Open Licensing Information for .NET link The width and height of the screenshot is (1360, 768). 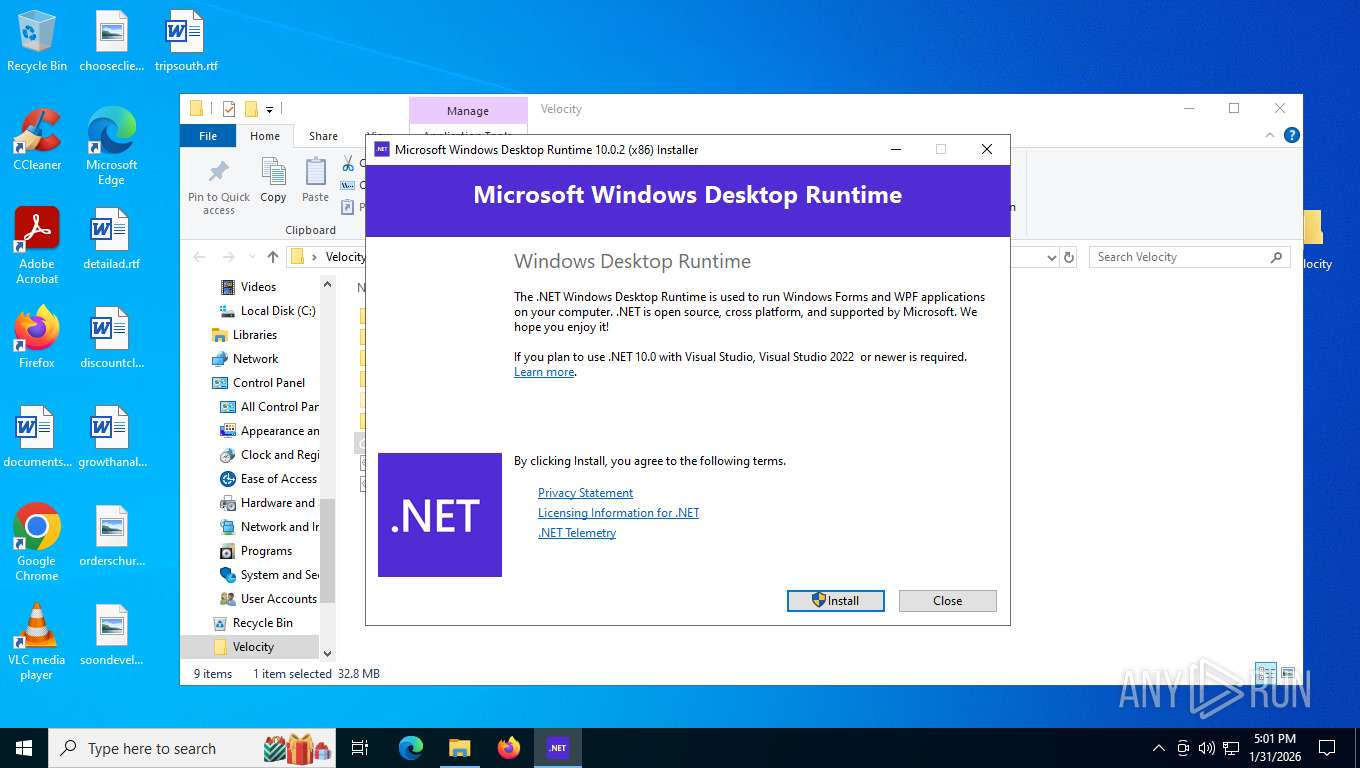[x=618, y=513]
